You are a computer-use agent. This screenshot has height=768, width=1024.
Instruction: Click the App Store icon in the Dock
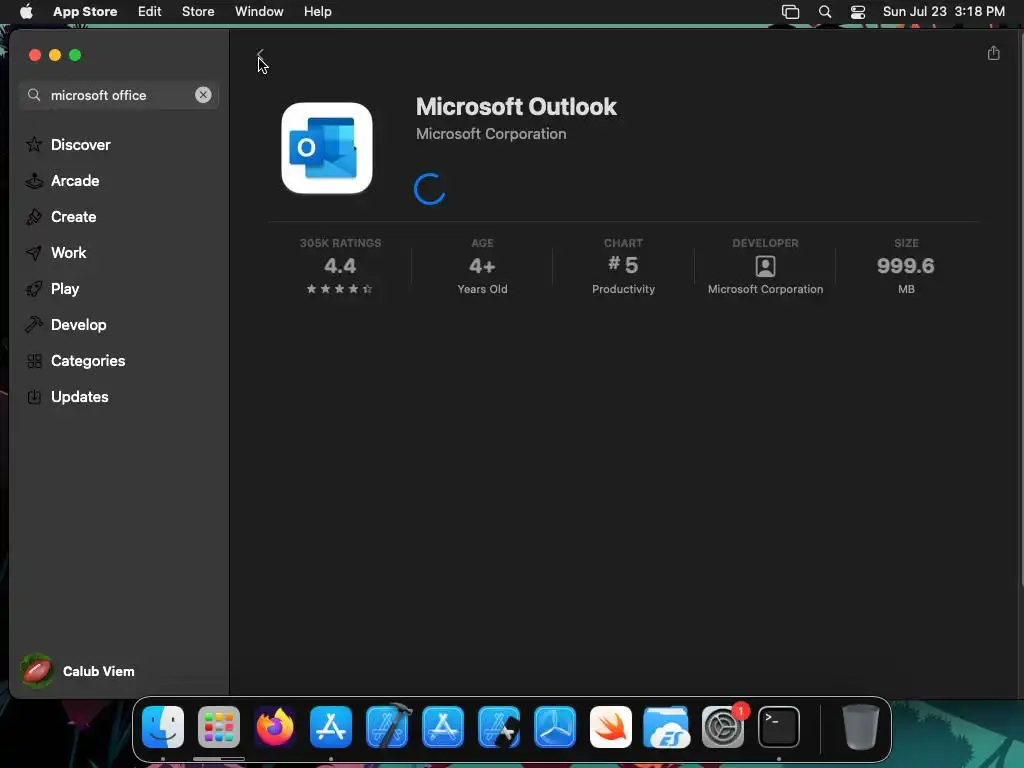click(x=331, y=727)
